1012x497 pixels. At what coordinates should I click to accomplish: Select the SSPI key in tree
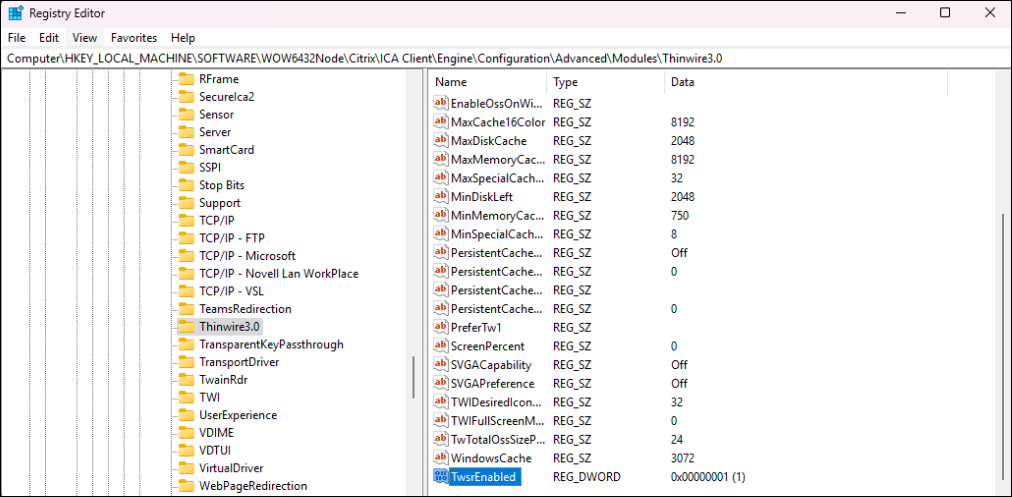211,167
